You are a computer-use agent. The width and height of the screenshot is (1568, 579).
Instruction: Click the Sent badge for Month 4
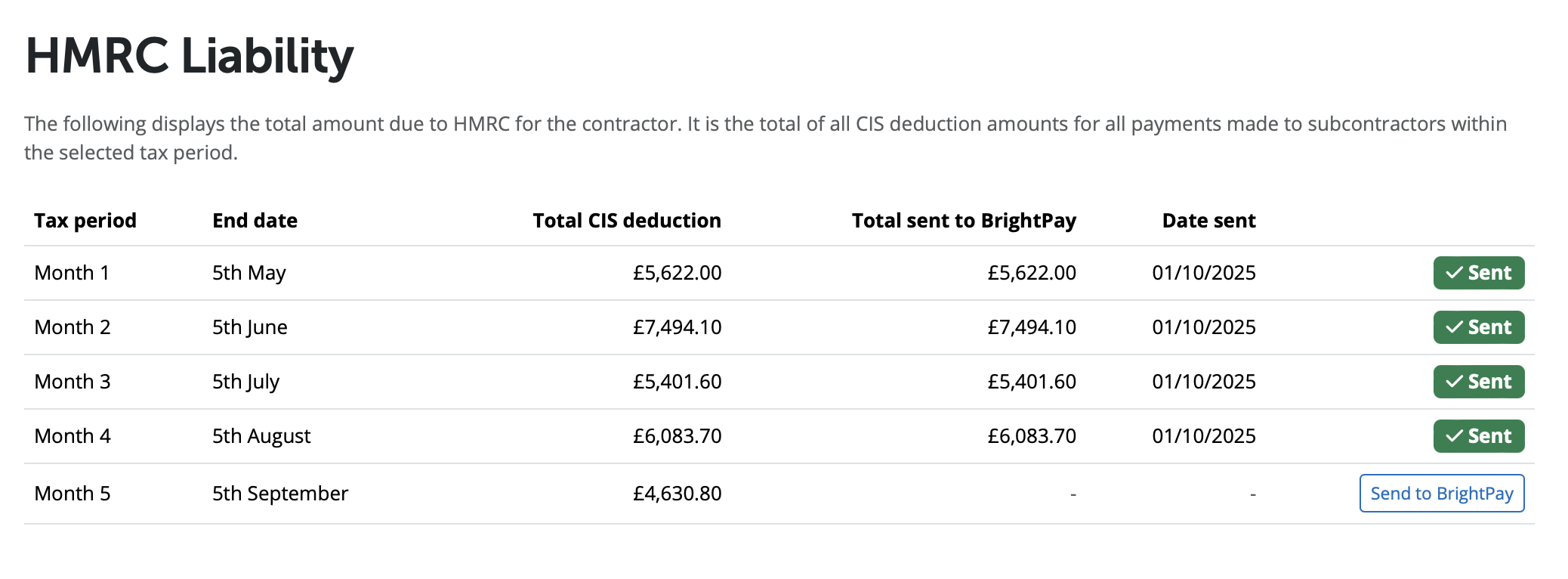tap(1478, 436)
